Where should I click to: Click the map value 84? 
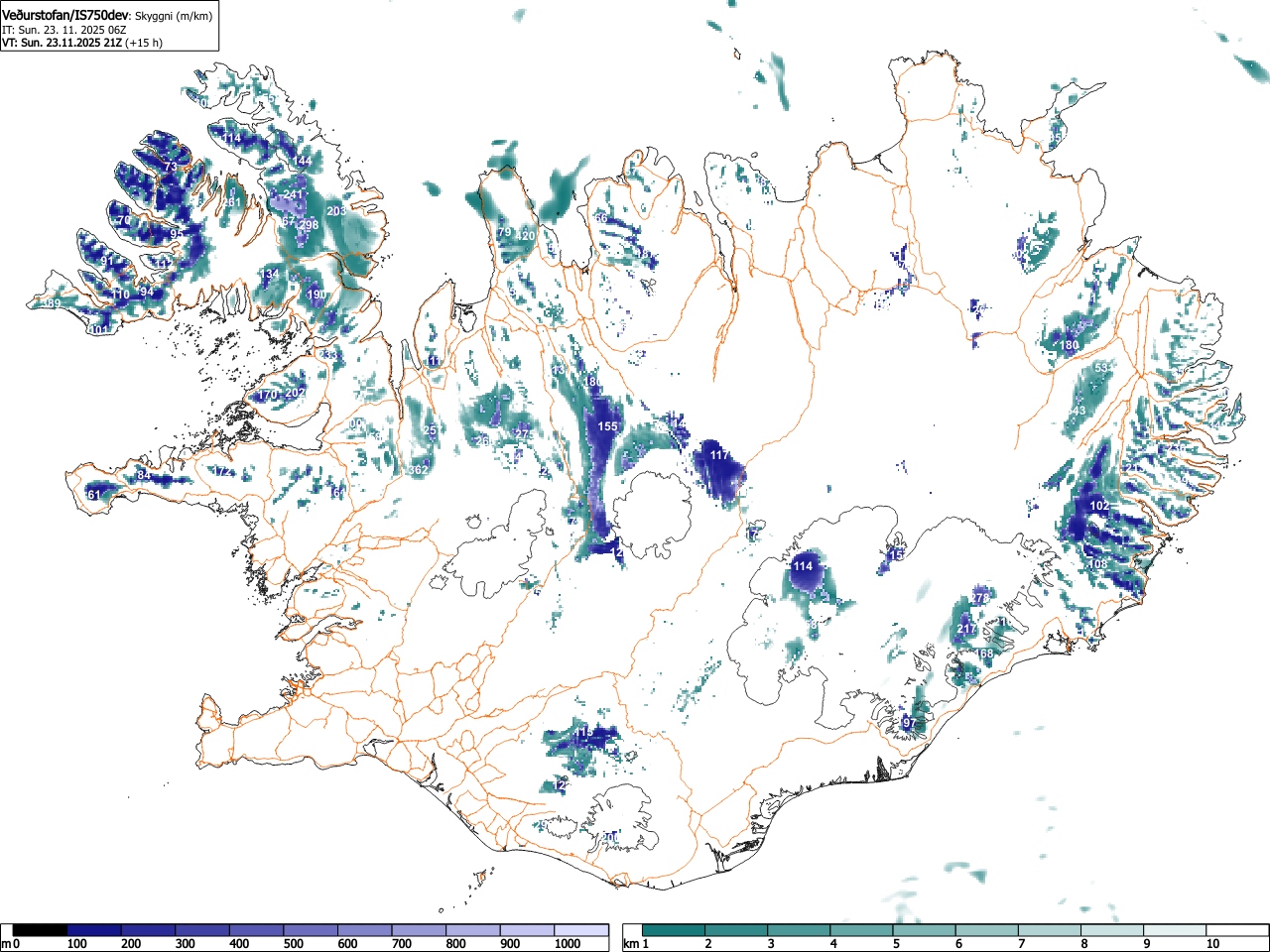pyautogui.click(x=144, y=476)
